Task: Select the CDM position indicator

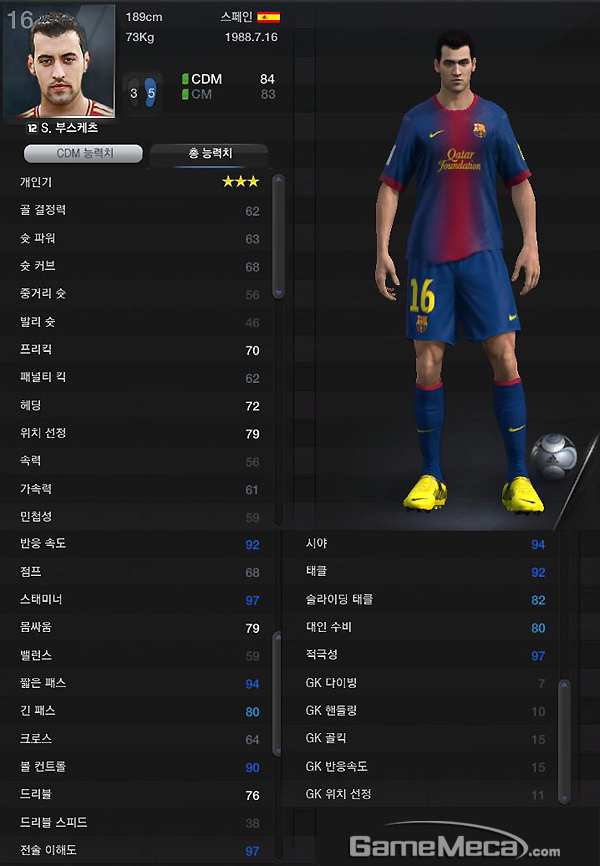Action: [202, 79]
